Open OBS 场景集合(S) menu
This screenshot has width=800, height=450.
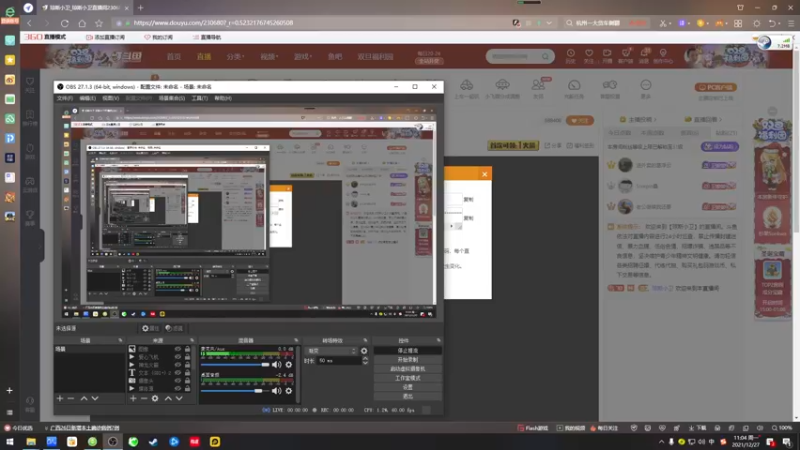point(172,98)
